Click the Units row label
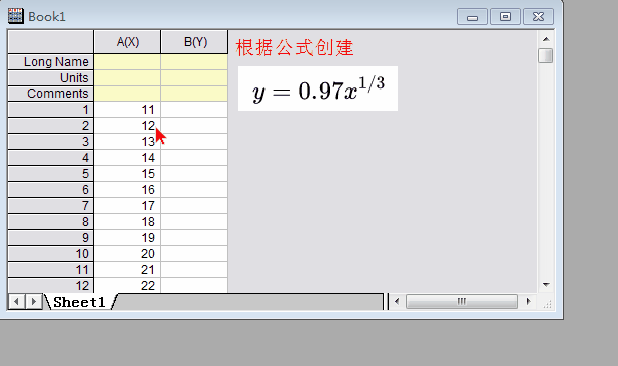618x366 pixels. (x=50, y=78)
